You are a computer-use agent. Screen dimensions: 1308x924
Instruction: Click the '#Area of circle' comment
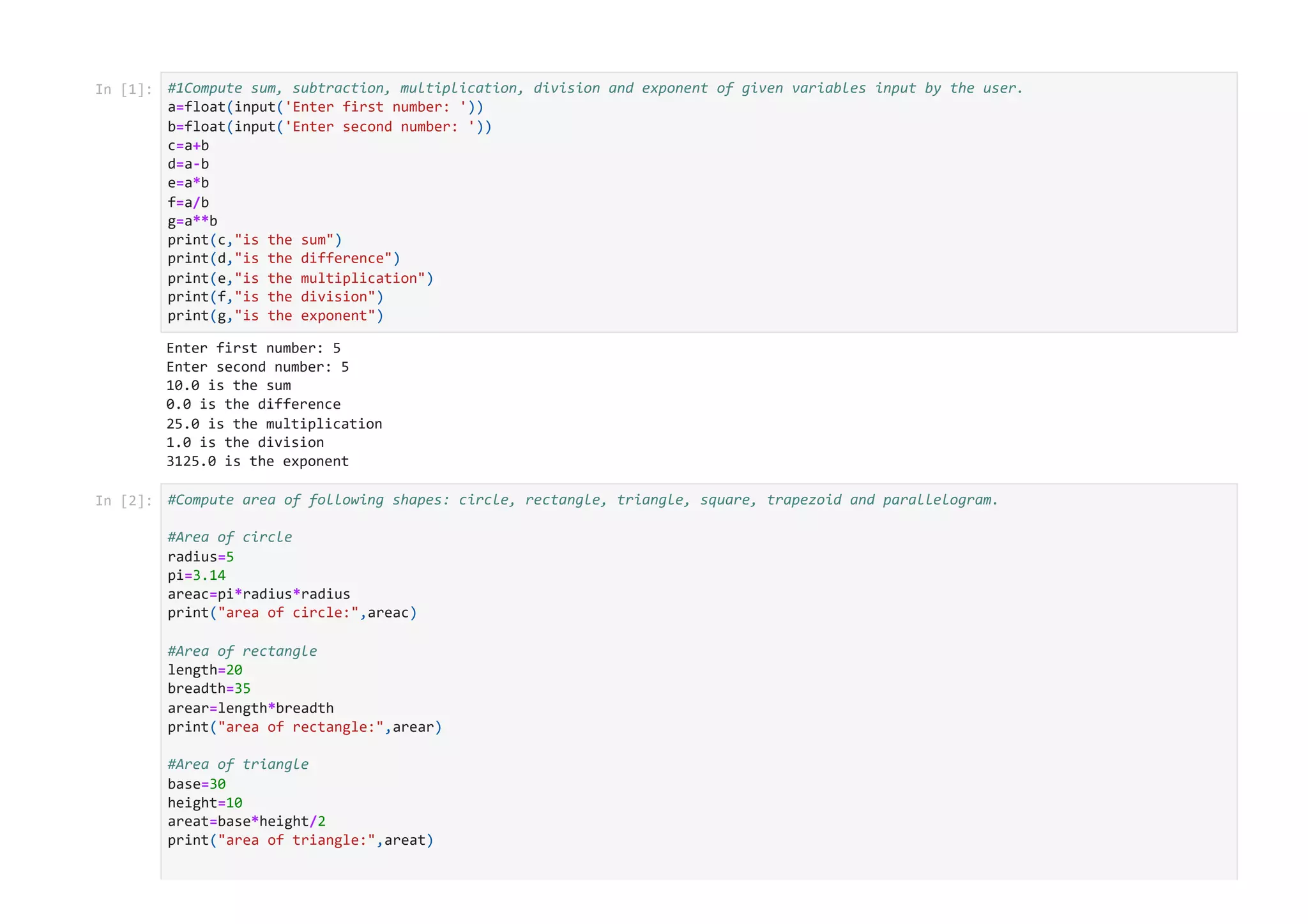[230, 537]
